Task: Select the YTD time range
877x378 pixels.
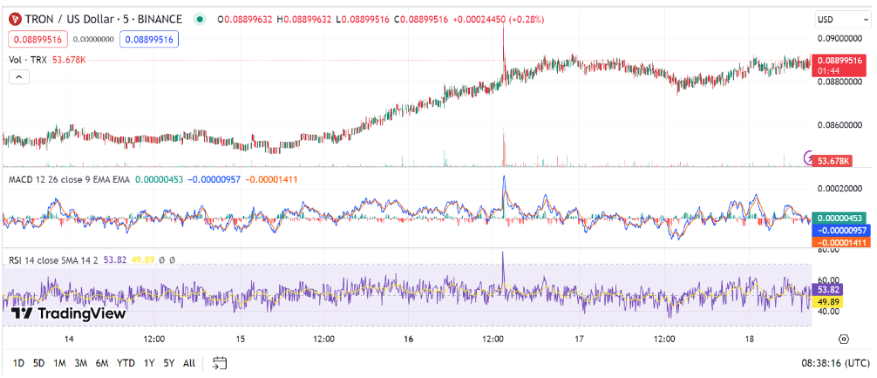Action: tap(125, 363)
